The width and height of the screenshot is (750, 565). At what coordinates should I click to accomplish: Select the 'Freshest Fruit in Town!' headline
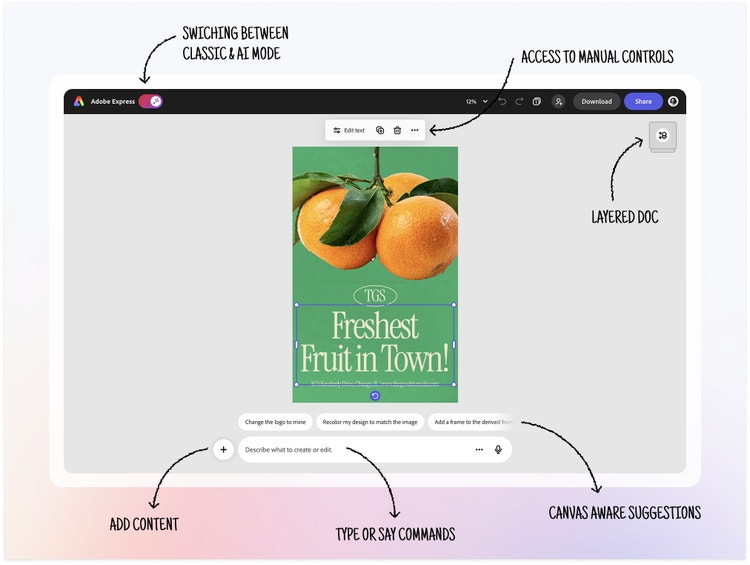click(x=375, y=343)
